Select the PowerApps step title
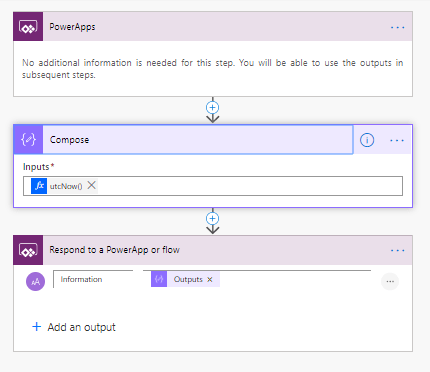This screenshot has width=430, height=372. [x=72, y=27]
